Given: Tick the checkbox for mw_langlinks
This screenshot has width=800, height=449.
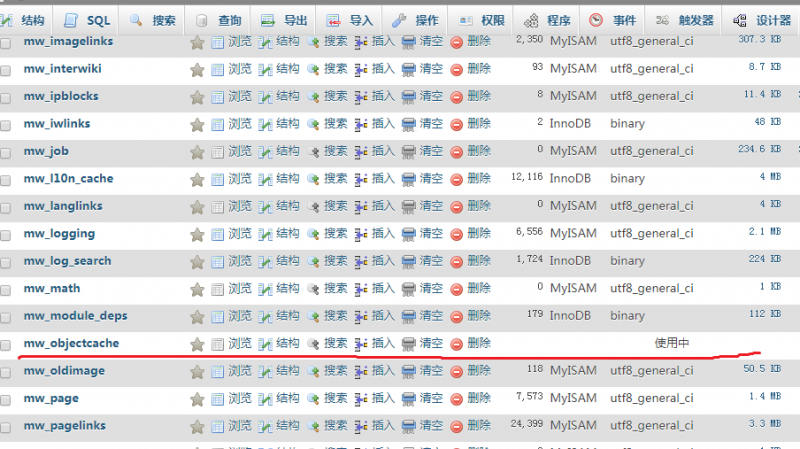Looking at the screenshot, I should coord(6,208).
